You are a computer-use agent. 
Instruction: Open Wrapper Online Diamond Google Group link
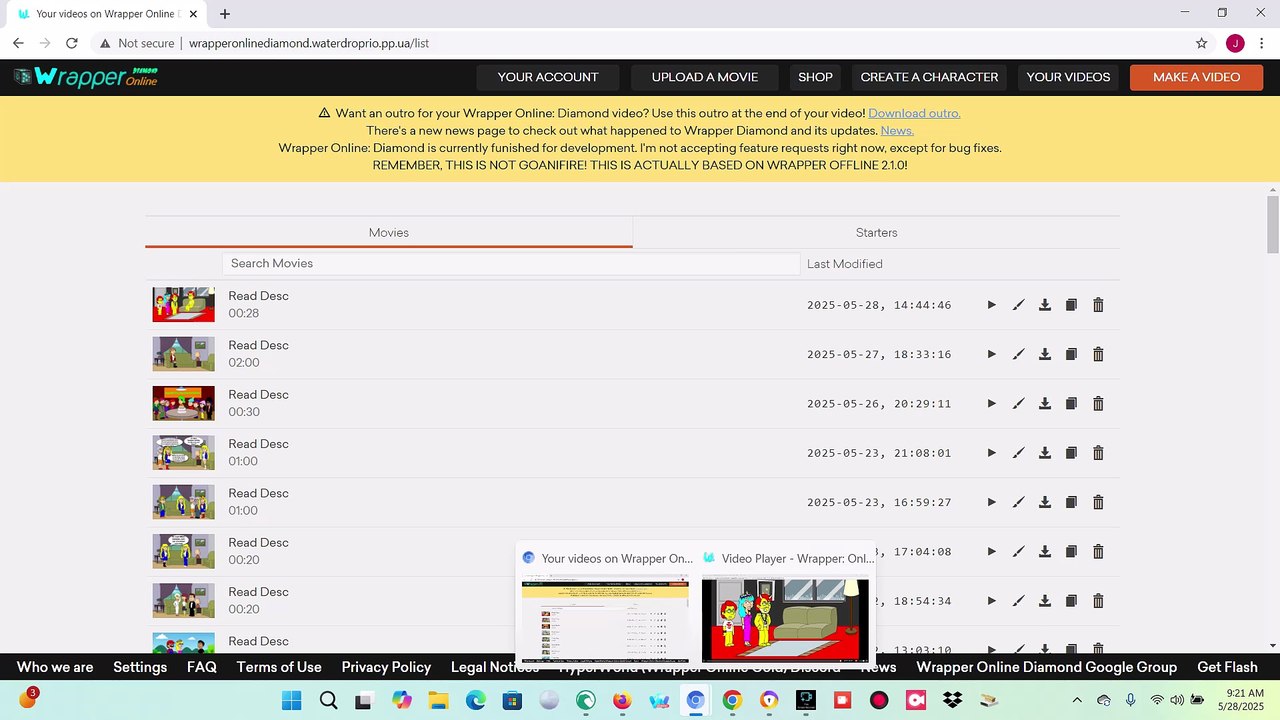click(x=1047, y=667)
